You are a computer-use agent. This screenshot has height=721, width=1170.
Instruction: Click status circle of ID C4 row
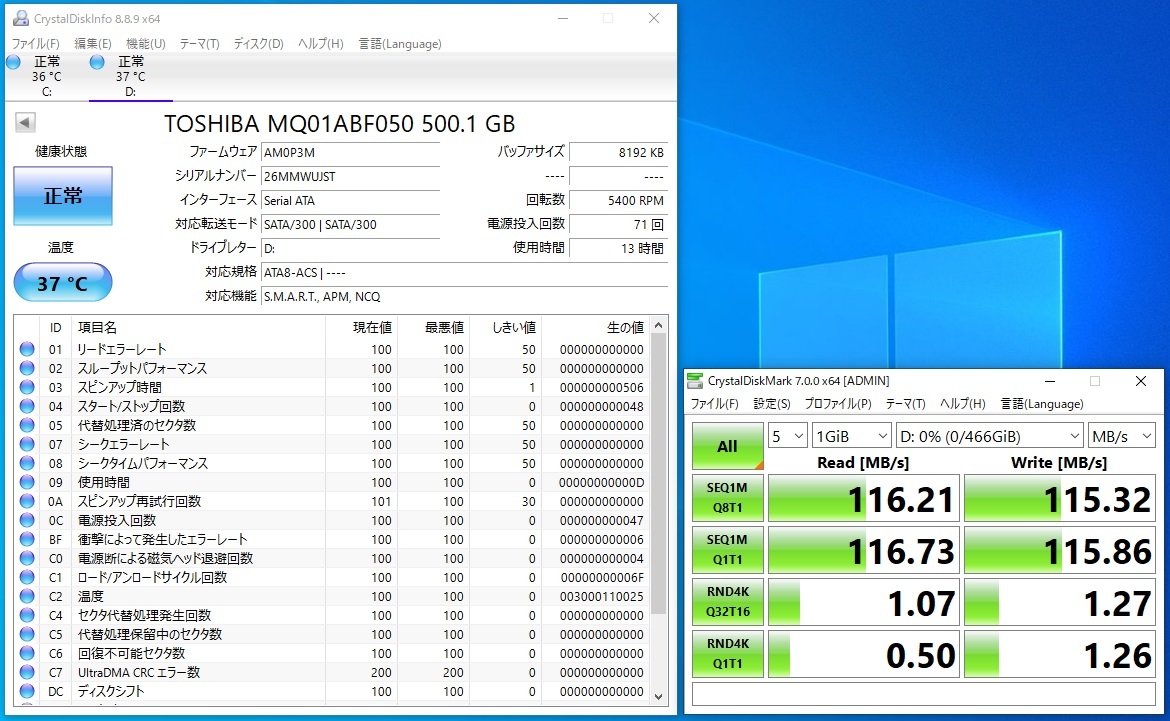pyautogui.click(x=27, y=616)
